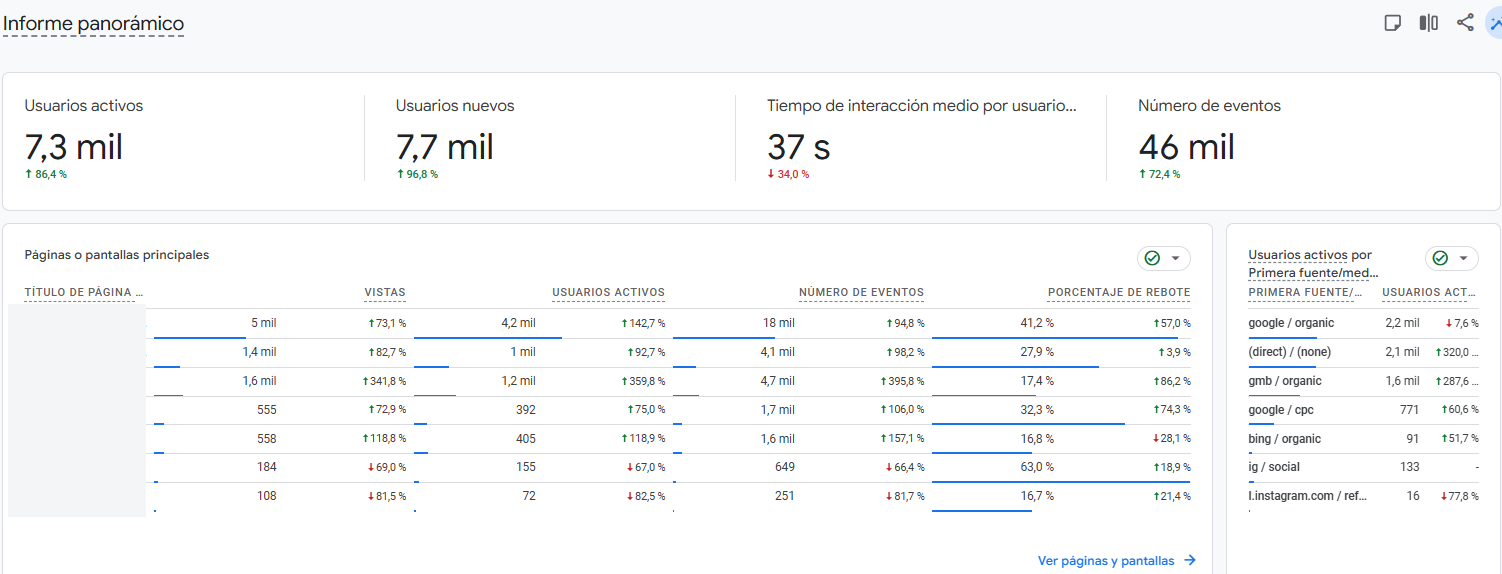Select the gmb / organic source row
This screenshot has width=1502, height=574.
pyautogui.click(x=1285, y=381)
